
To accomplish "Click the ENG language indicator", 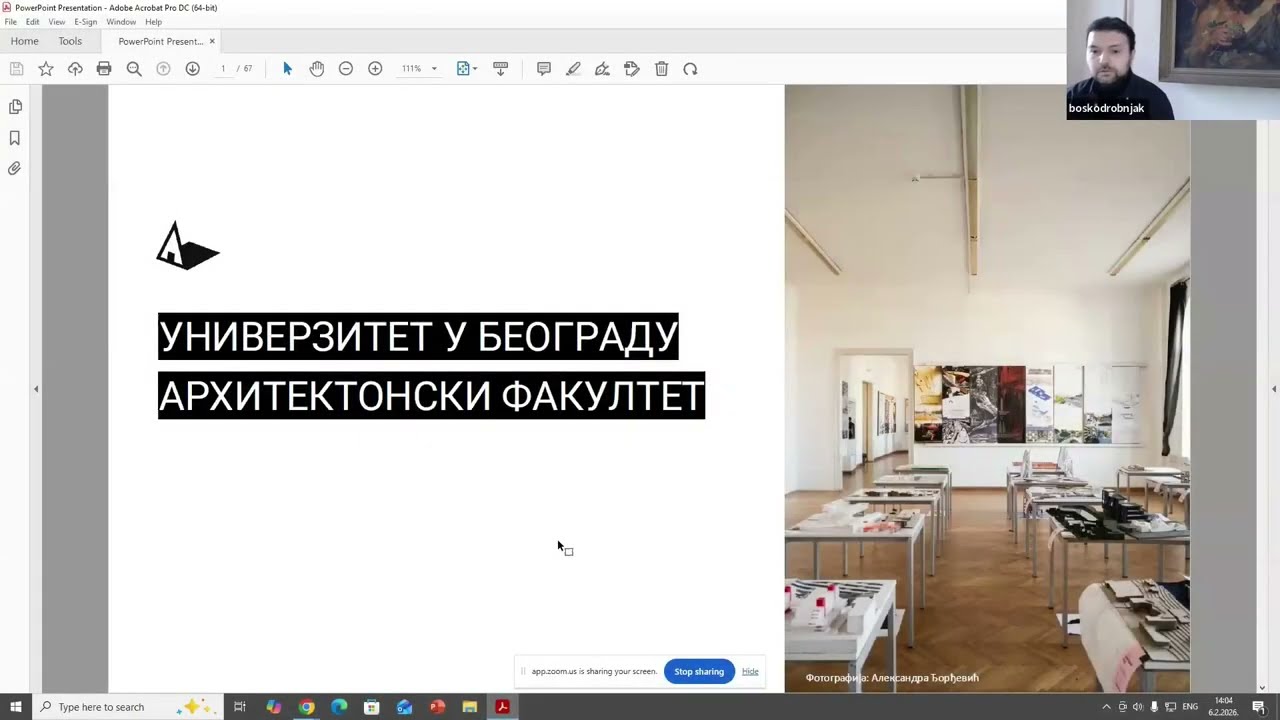I will [x=1190, y=707].
